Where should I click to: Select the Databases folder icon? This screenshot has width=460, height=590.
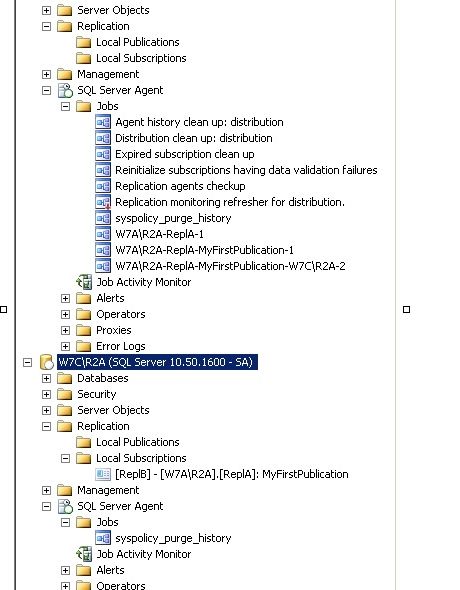pos(65,378)
